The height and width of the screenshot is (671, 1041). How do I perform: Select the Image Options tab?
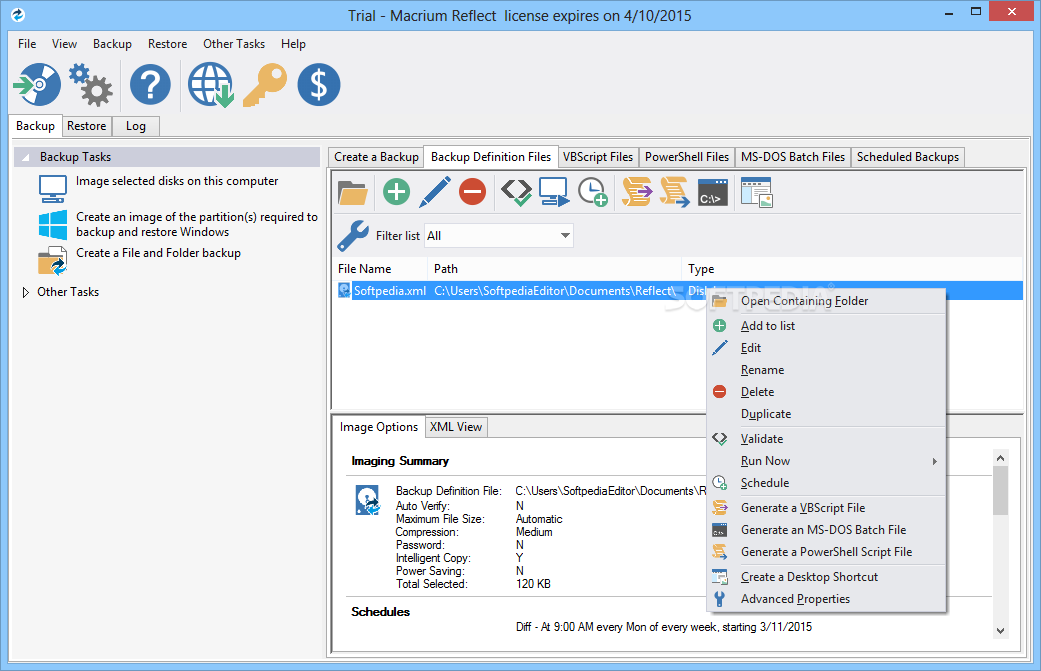[x=378, y=427]
